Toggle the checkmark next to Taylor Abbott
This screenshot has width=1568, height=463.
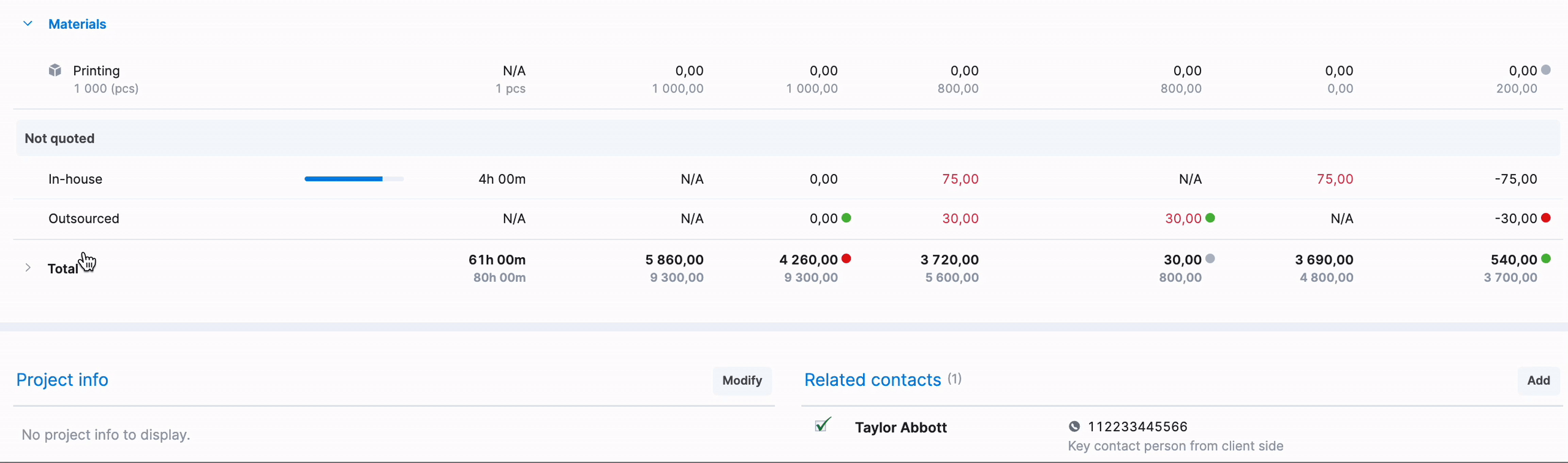[x=823, y=424]
